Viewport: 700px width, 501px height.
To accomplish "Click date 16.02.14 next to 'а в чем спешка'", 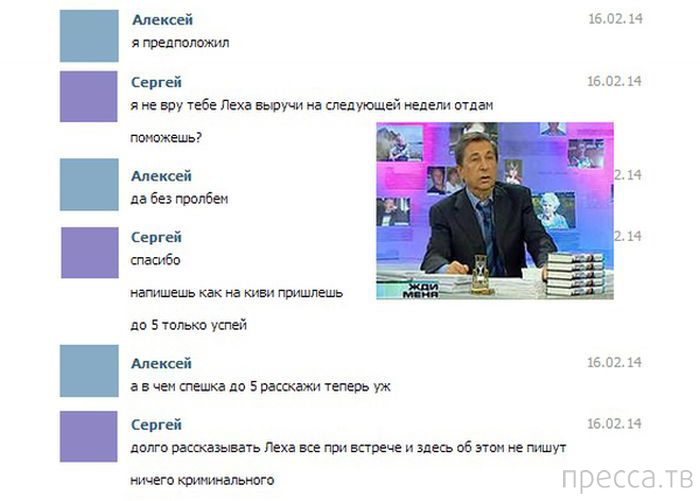I will [x=614, y=362].
